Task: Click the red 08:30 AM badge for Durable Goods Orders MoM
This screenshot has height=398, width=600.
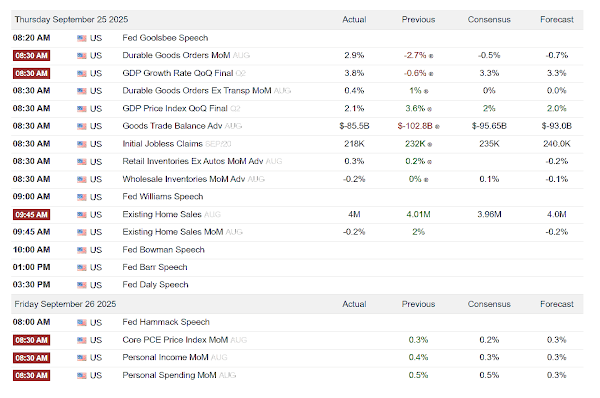Action: pos(31,55)
